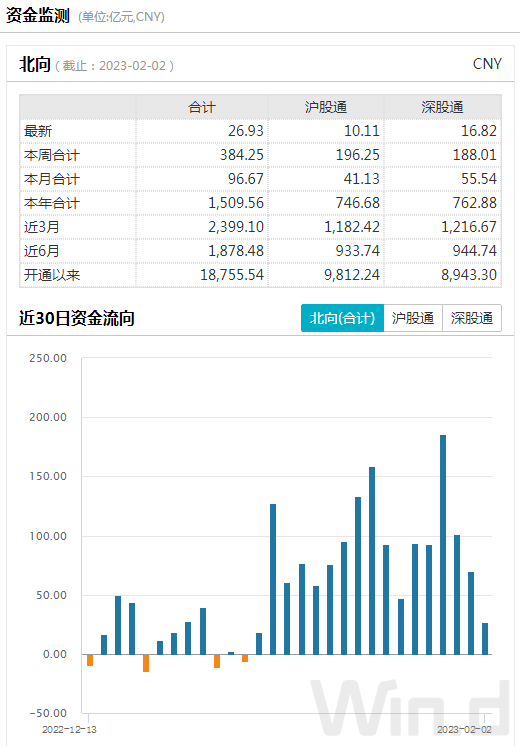
Task: Click the unit note (单位:亿元,CNY)
Action: click(x=121, y=17)
